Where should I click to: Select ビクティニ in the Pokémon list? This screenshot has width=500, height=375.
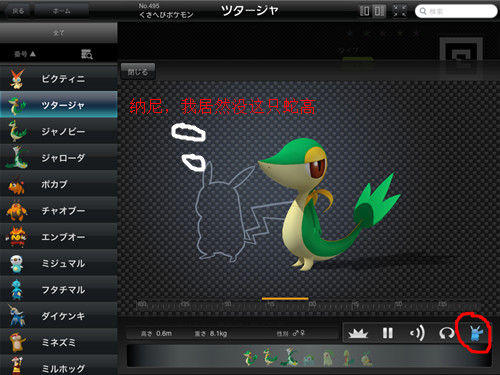point(59,79)
